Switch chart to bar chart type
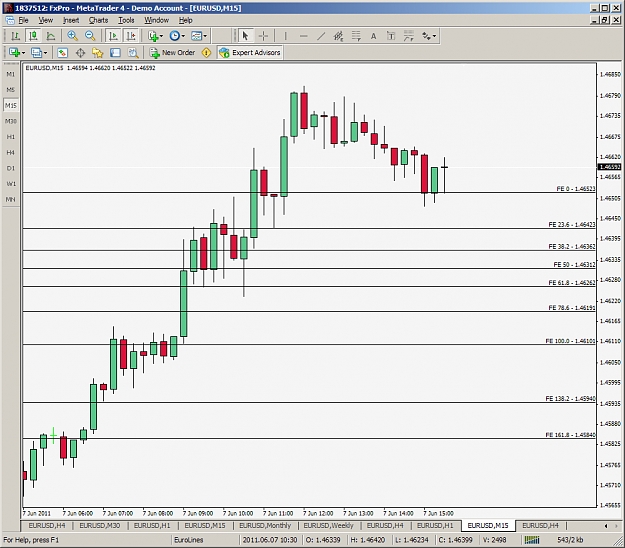Image resolution: width=625 pixels, height=548 pixels. 16,36
